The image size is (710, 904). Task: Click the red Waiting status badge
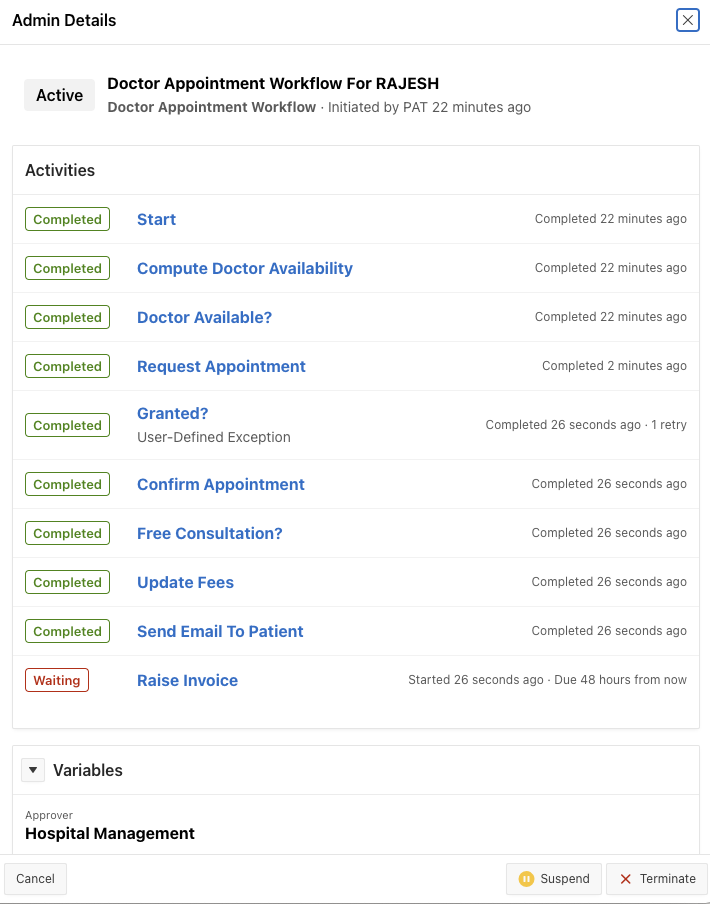57,681
